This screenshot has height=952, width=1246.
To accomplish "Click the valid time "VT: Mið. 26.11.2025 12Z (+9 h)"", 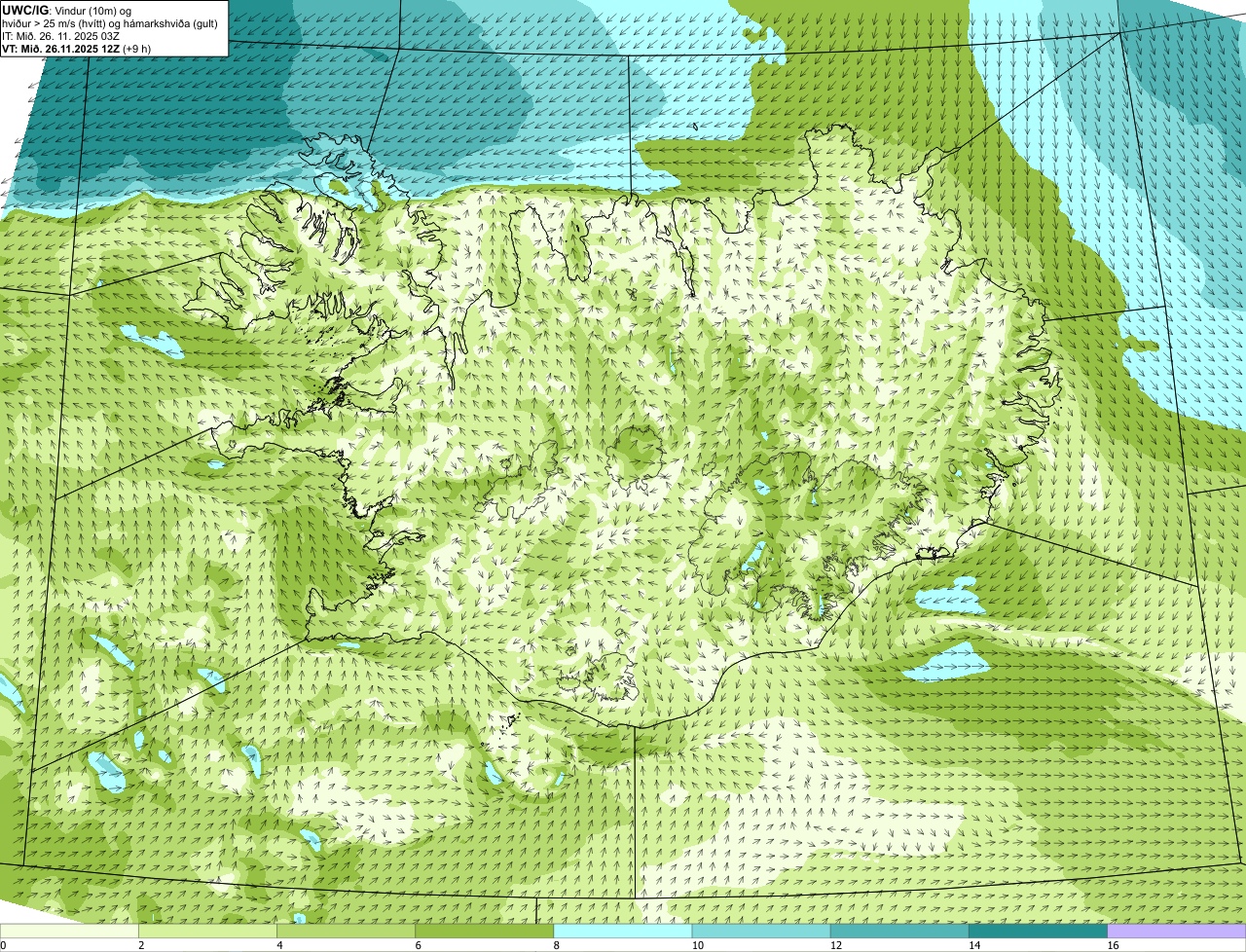I will (77, 48).
